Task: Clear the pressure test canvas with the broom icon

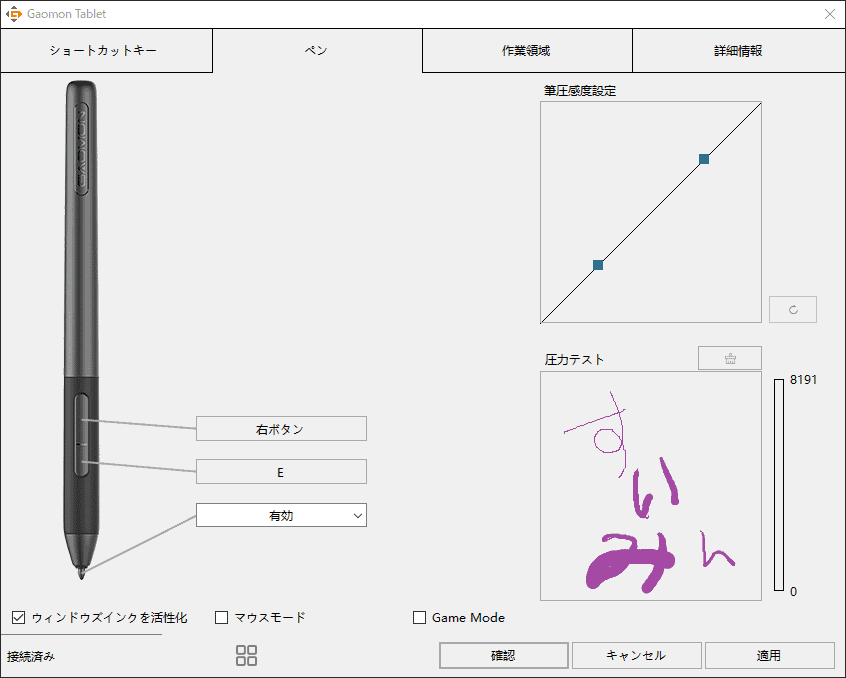Action: tap(729, 358)
